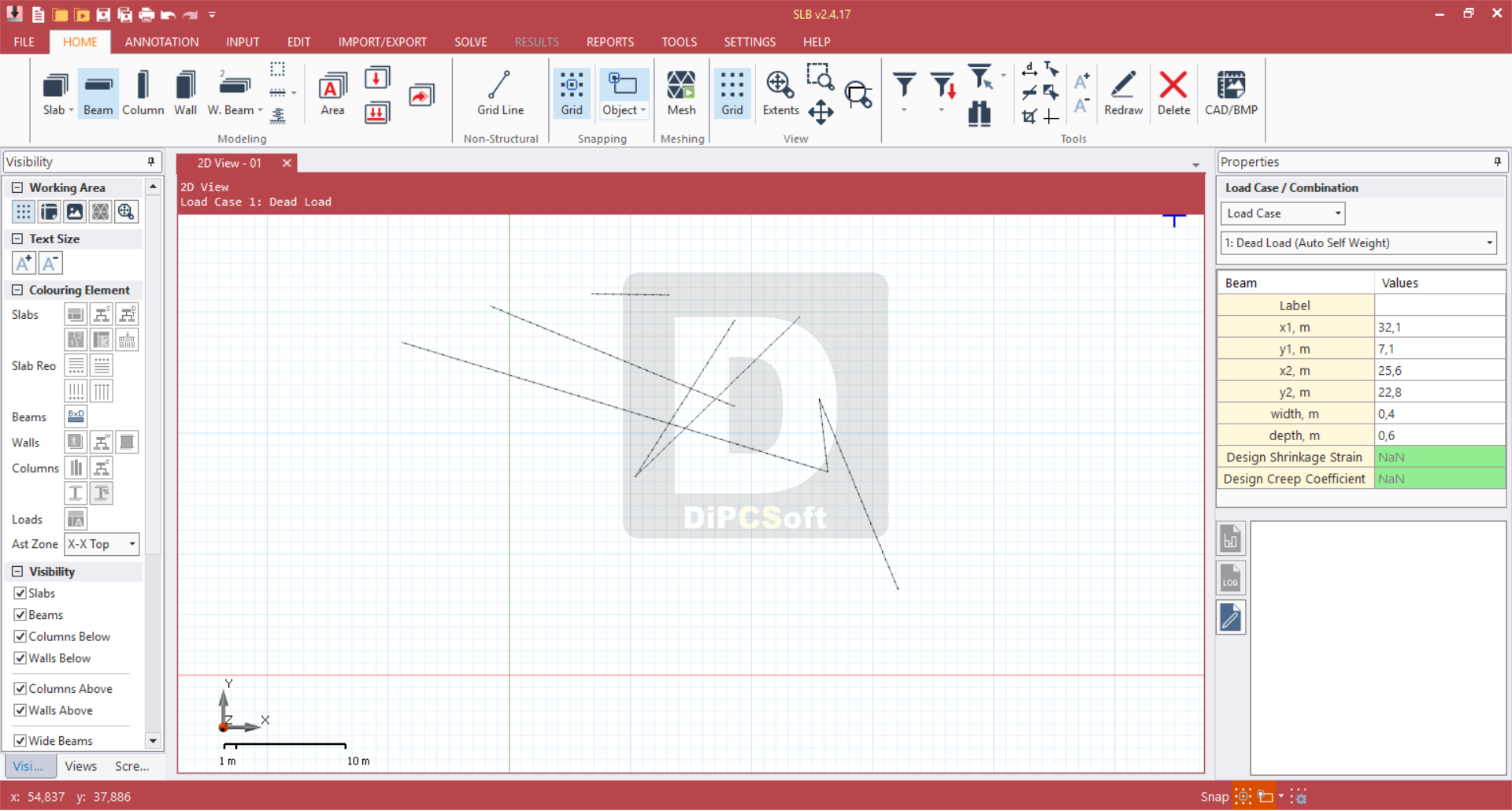Click the Snap settings icon in status bar
This screenshot has height=811, width=1512.
1299,797
